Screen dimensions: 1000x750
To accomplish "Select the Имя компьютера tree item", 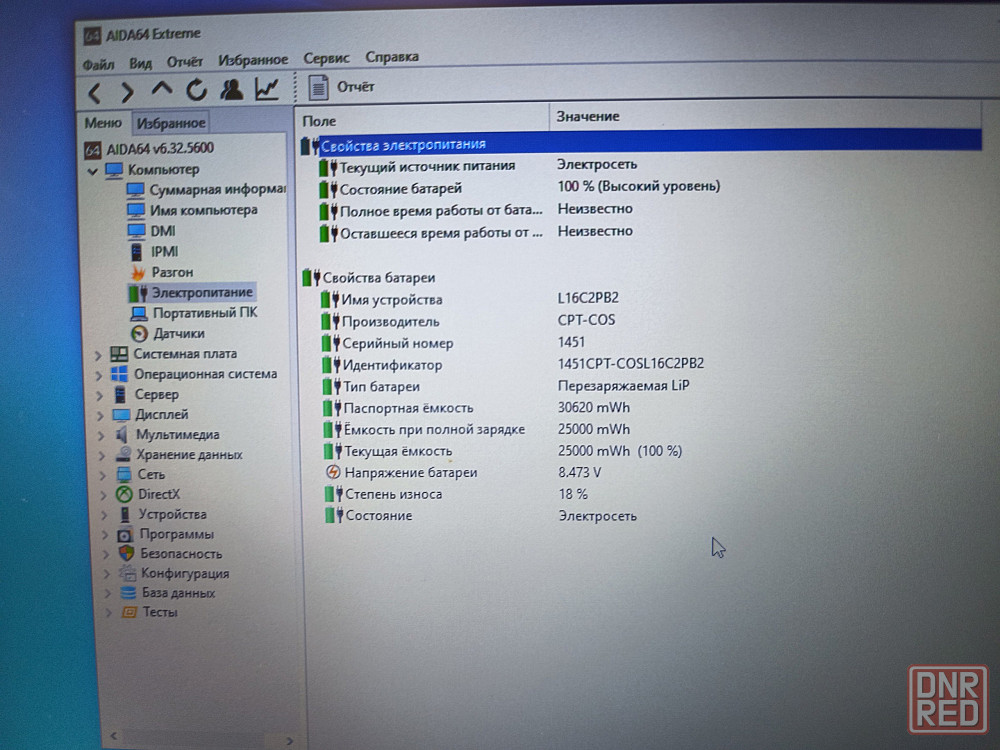I will (x=203, y=210).
